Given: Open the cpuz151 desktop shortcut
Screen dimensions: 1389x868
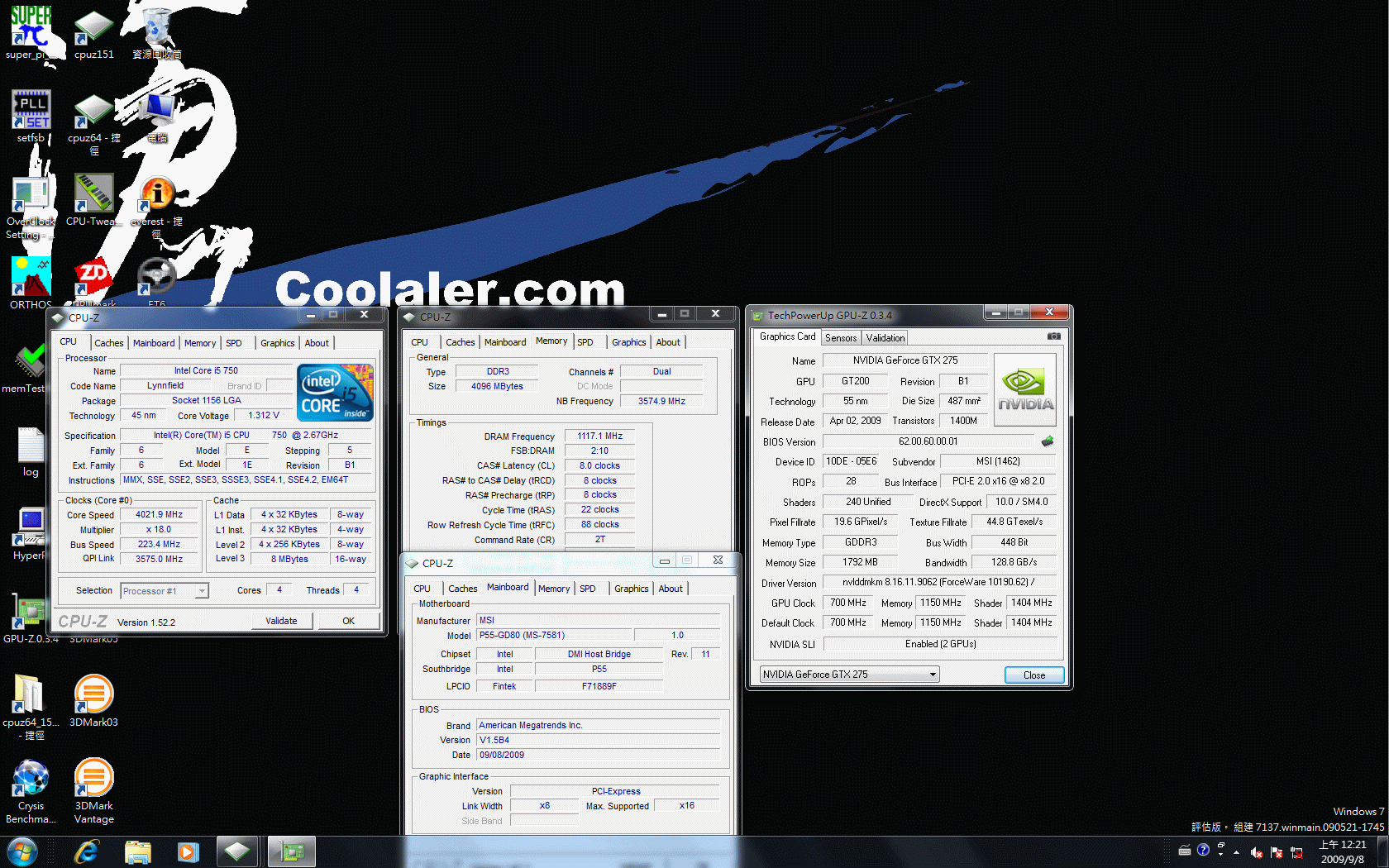Looking at the screenshot, I should (93, 33).
